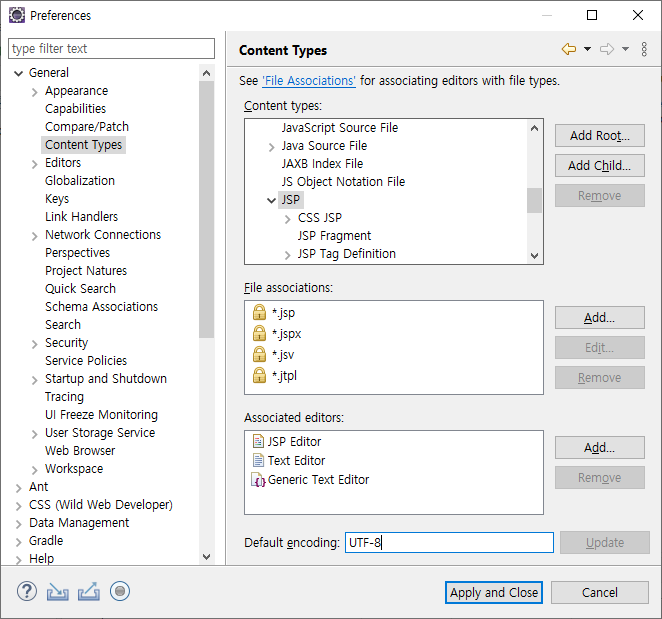Click the Help question mark icon
662x619 pixels.
[27, 591]
